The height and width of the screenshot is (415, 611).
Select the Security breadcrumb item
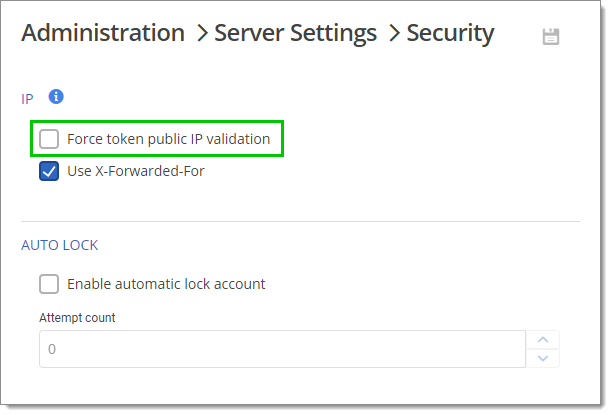450,33
